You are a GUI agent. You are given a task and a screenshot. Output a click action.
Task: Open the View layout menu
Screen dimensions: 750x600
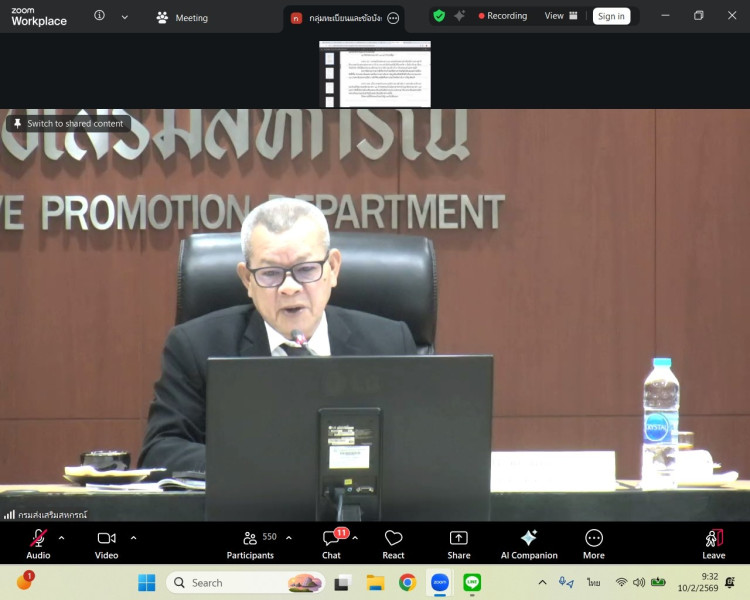561,16
